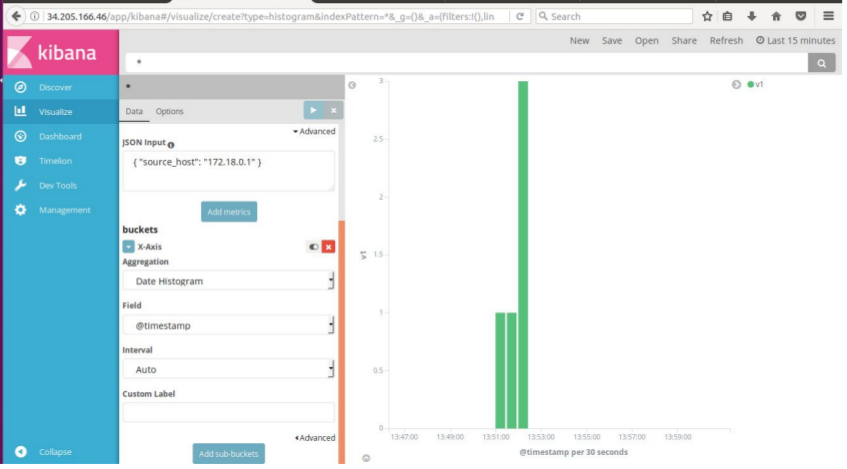Discard changes with the X beside play
This screenshot has width=847, height=469.
[333, 111]
